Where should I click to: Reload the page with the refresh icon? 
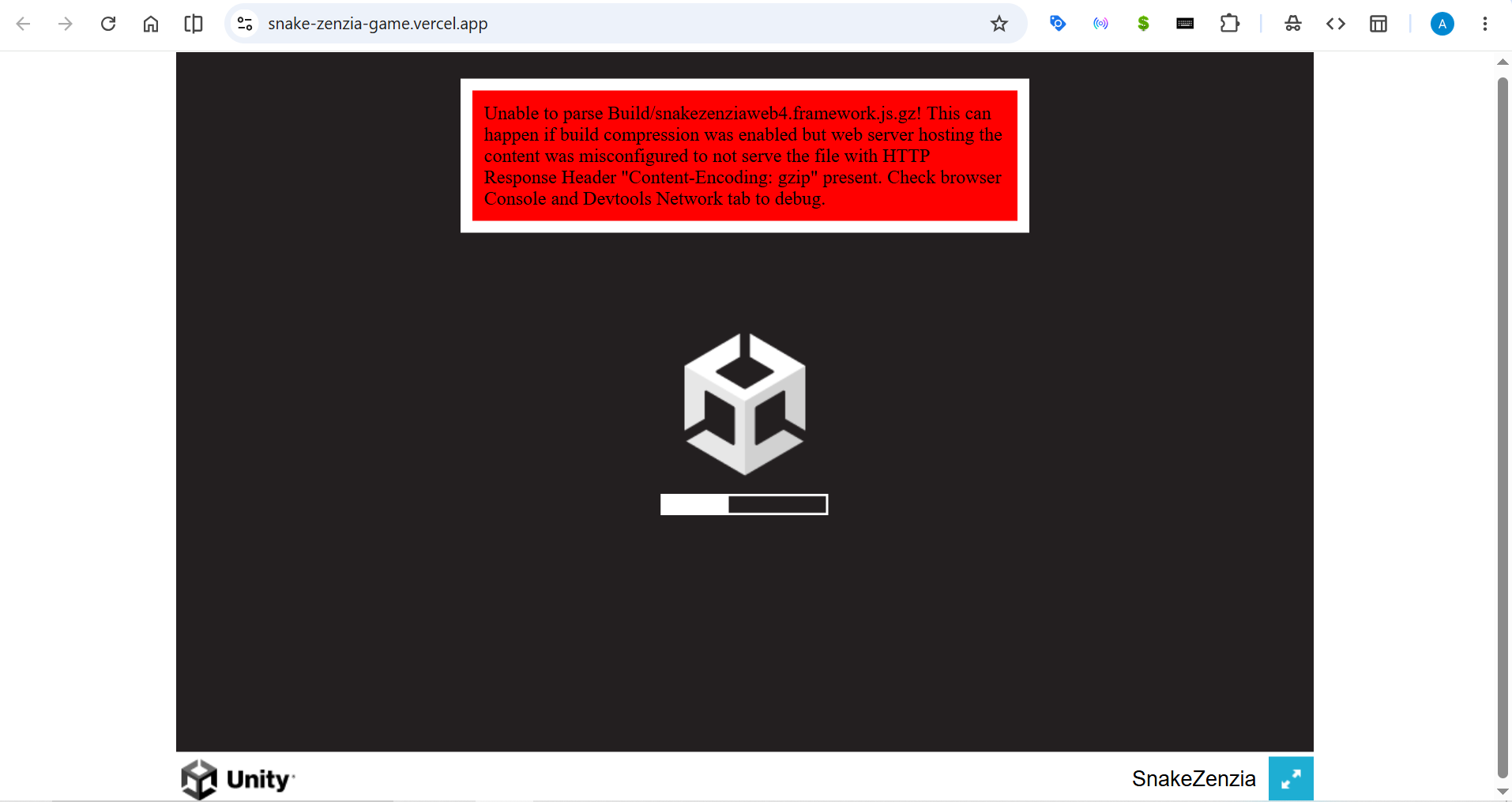[108, 24]
